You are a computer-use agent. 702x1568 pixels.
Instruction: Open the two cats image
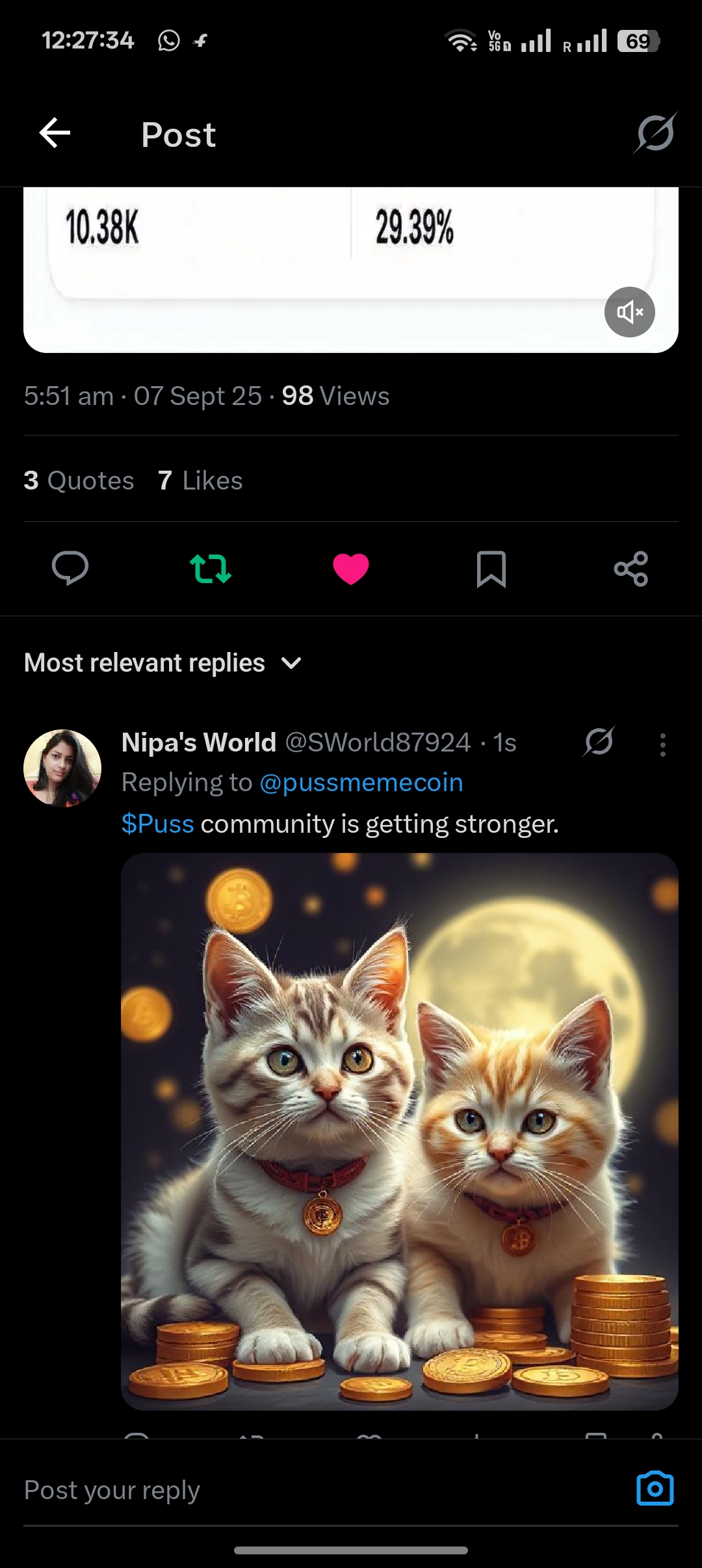click(399, 1131)
